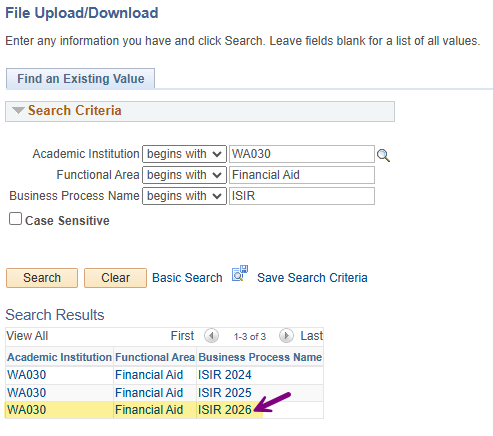Select the Find an Existing Value tab
Screen dimensions: 493x436
point(80,79)
